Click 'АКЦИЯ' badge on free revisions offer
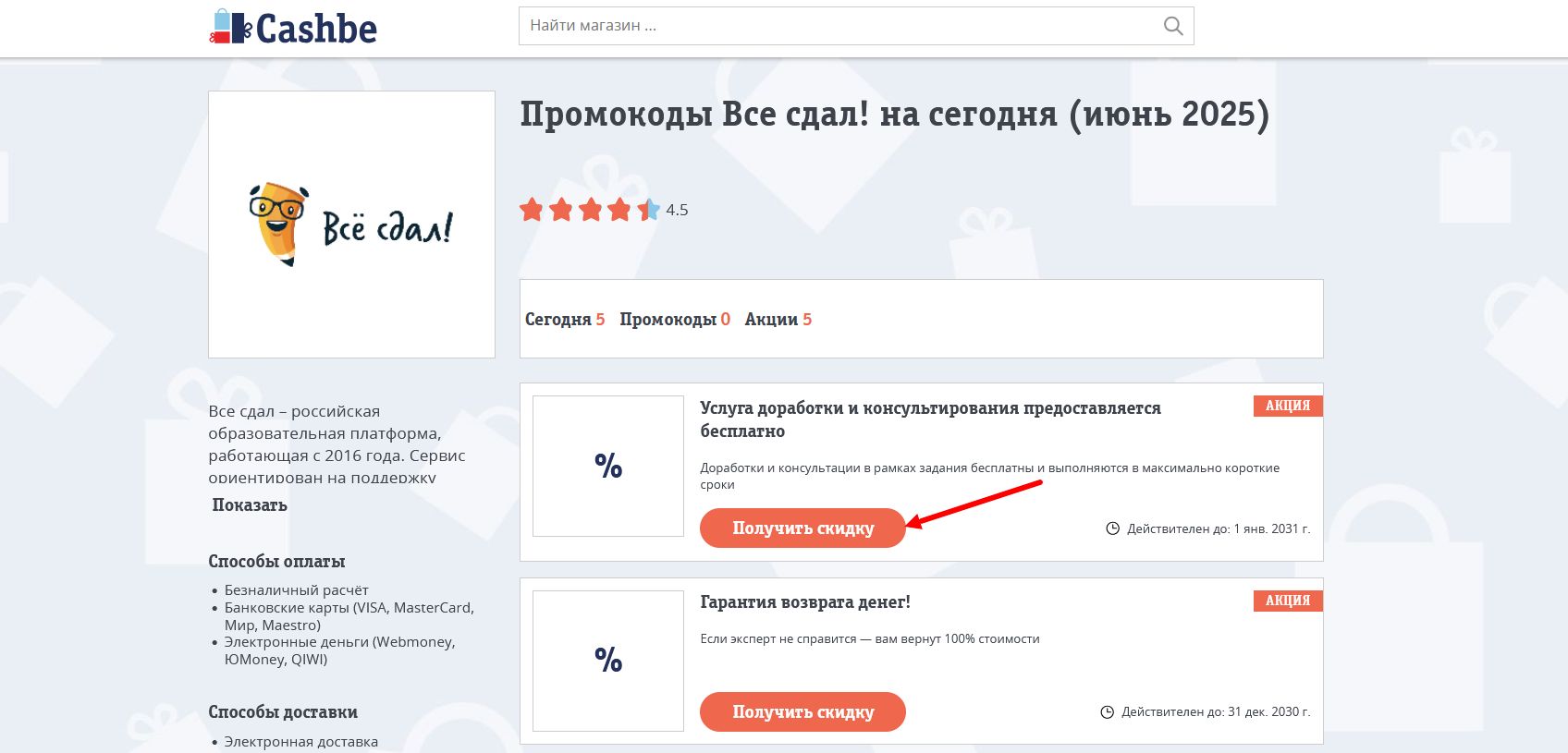 coord(1288,406)
